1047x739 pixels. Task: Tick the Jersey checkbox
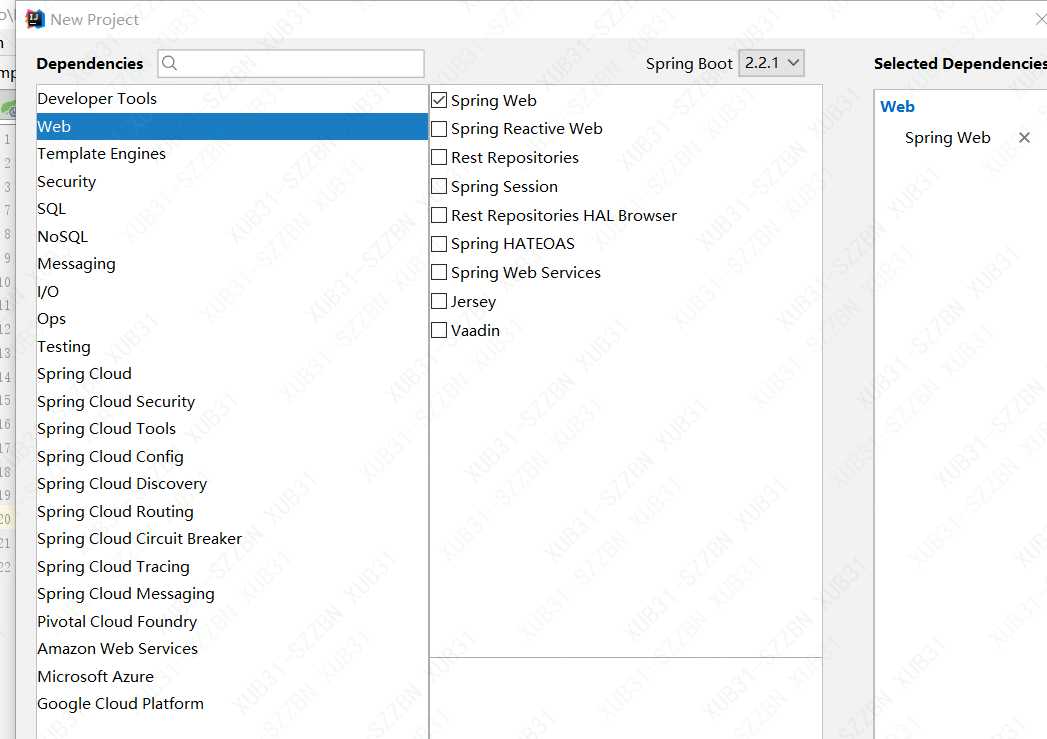coord(439,301)
